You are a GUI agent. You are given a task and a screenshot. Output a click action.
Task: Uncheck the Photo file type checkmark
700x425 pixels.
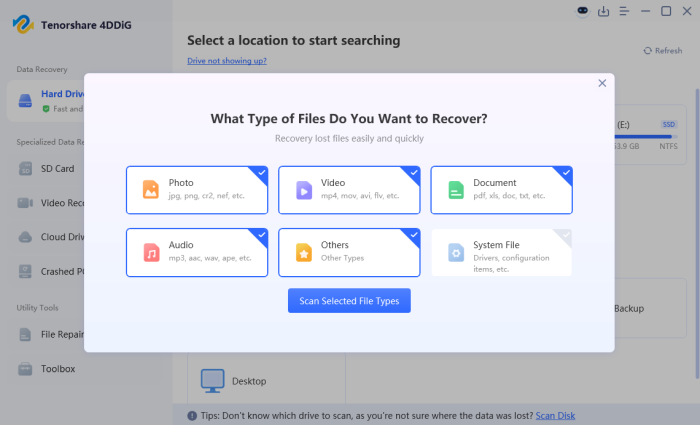[x=262, y=173]
